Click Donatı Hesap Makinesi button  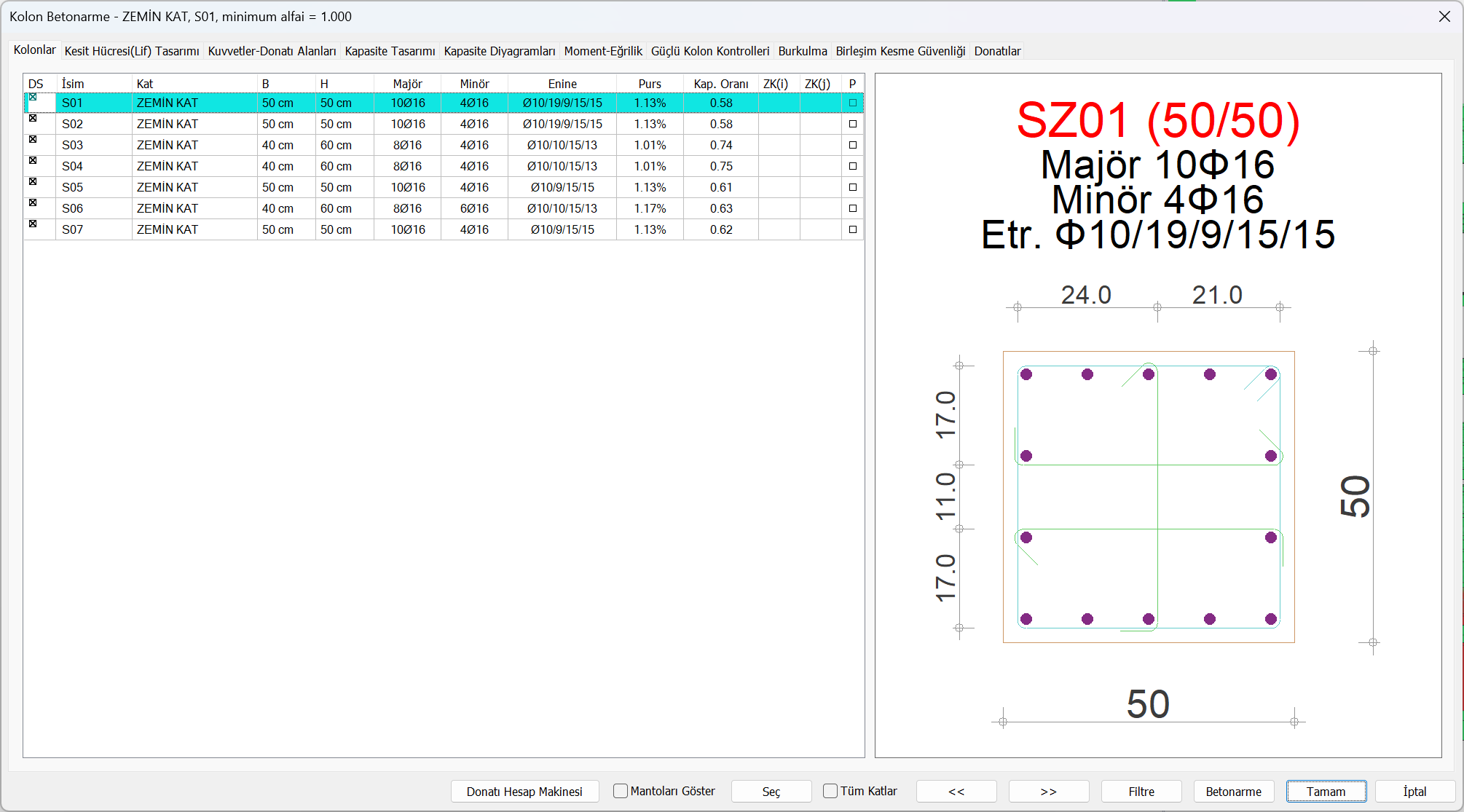point(524,792)
